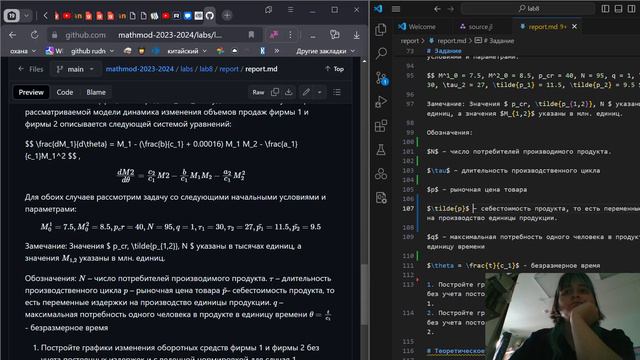Expand the 'китайский' bookmarks folder
The image size is (640, 360).
(187, 51)
